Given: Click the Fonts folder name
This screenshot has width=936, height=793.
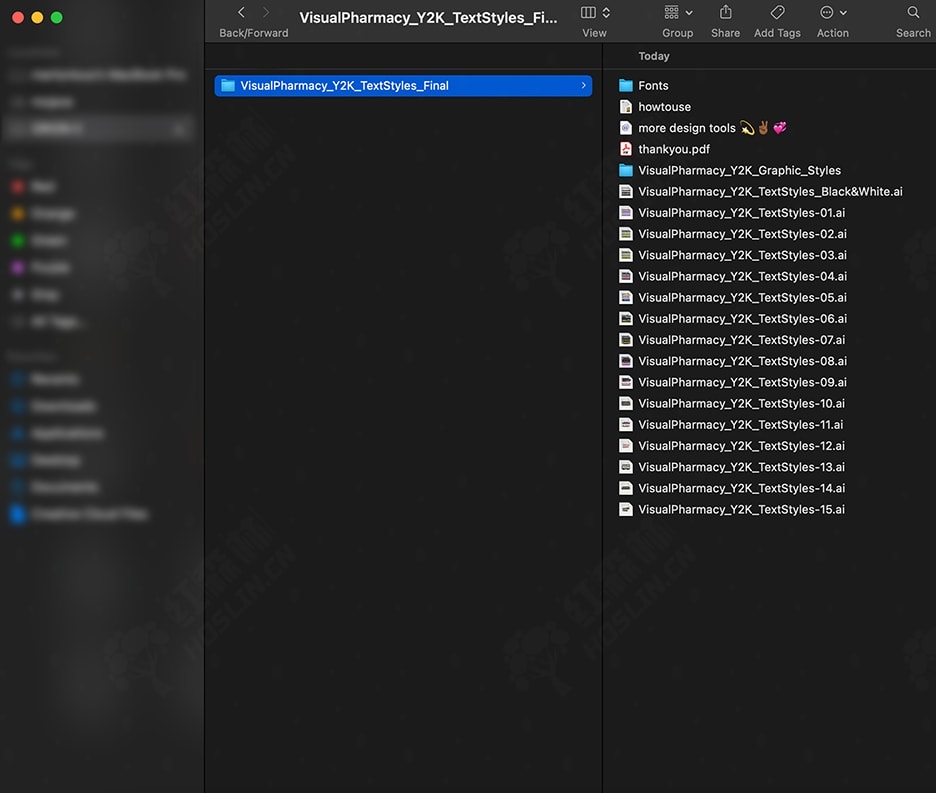Looking at the screenshot, I should [x=653, y=85].
